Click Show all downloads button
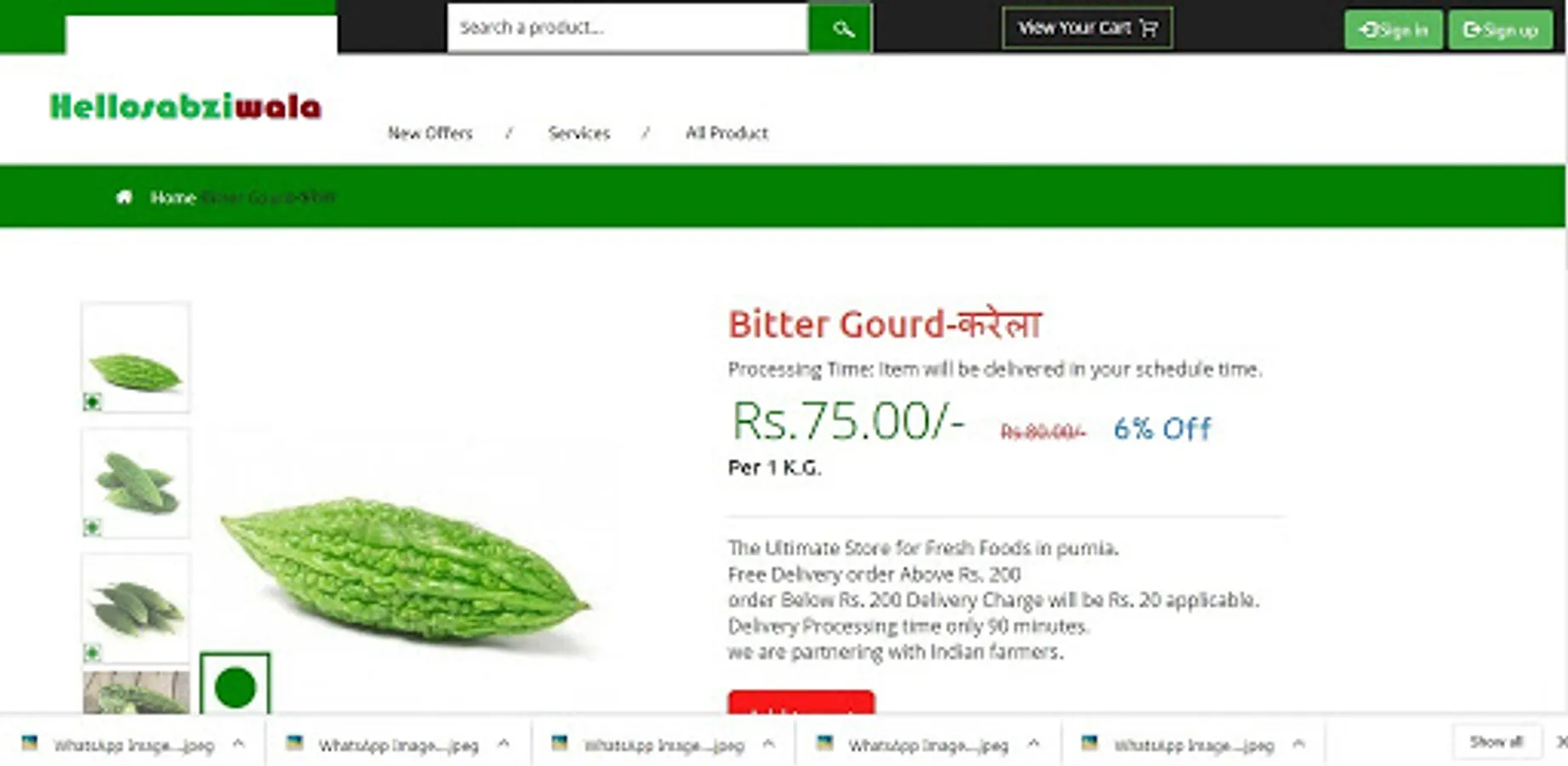Image resolution: width=1568 pixels, height=766 pixels. 1496,742
